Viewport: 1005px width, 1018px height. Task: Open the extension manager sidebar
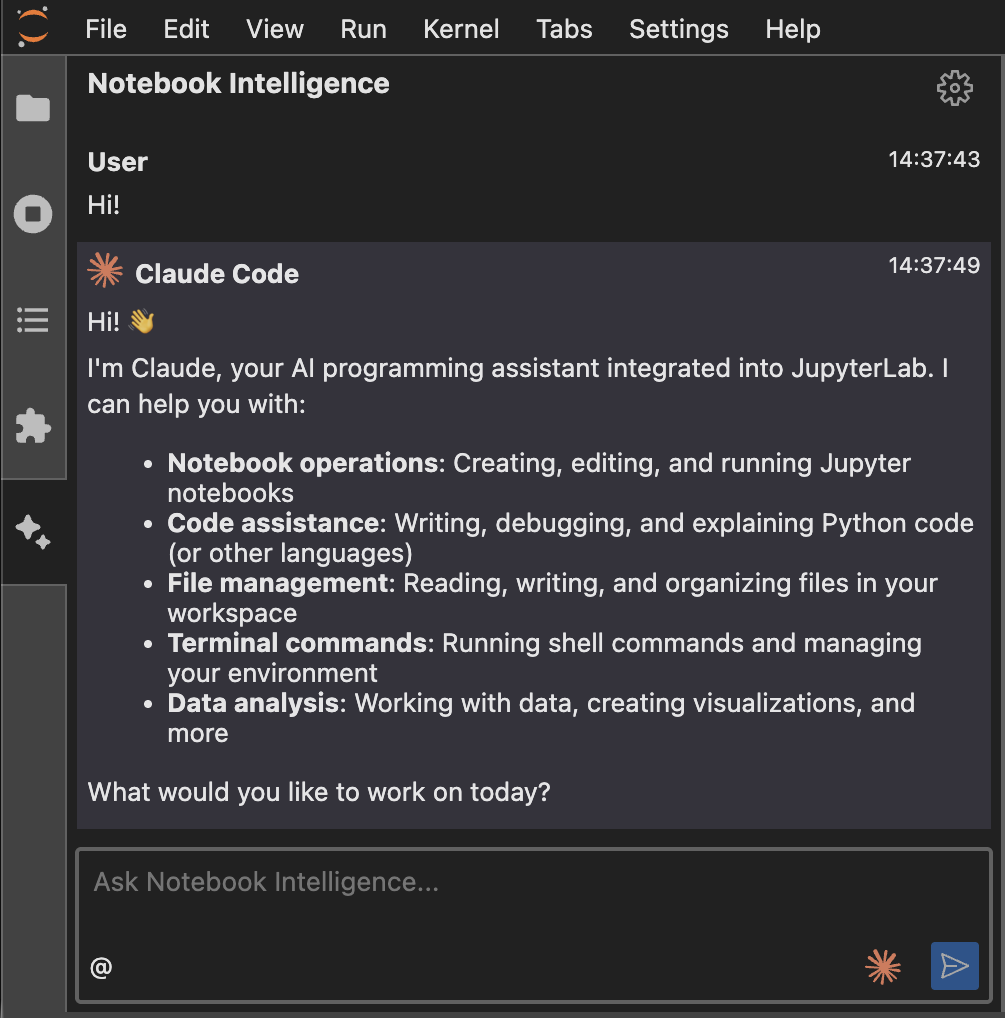point(33,426)
